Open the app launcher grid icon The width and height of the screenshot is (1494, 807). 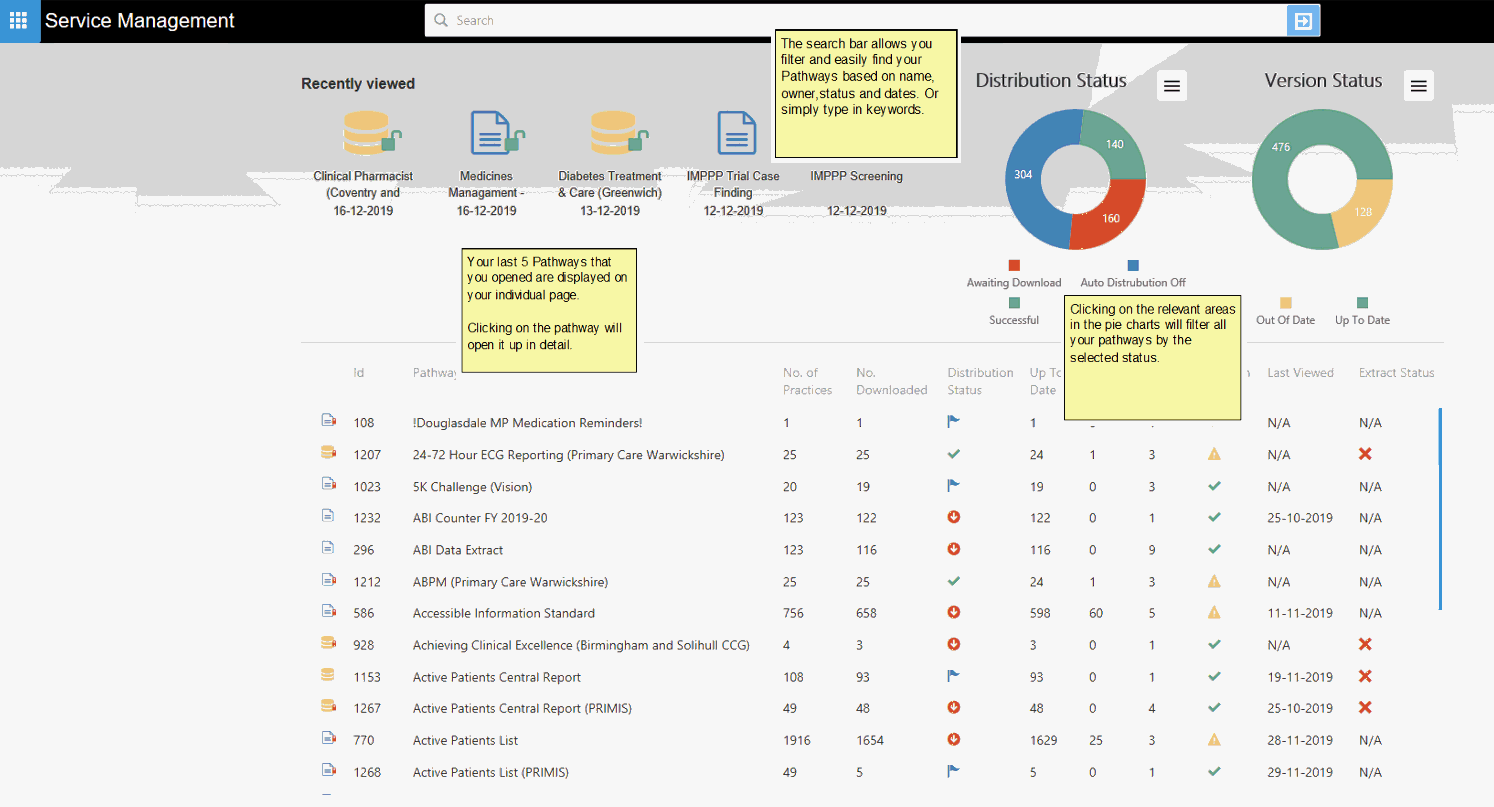[x=19, y=21]
